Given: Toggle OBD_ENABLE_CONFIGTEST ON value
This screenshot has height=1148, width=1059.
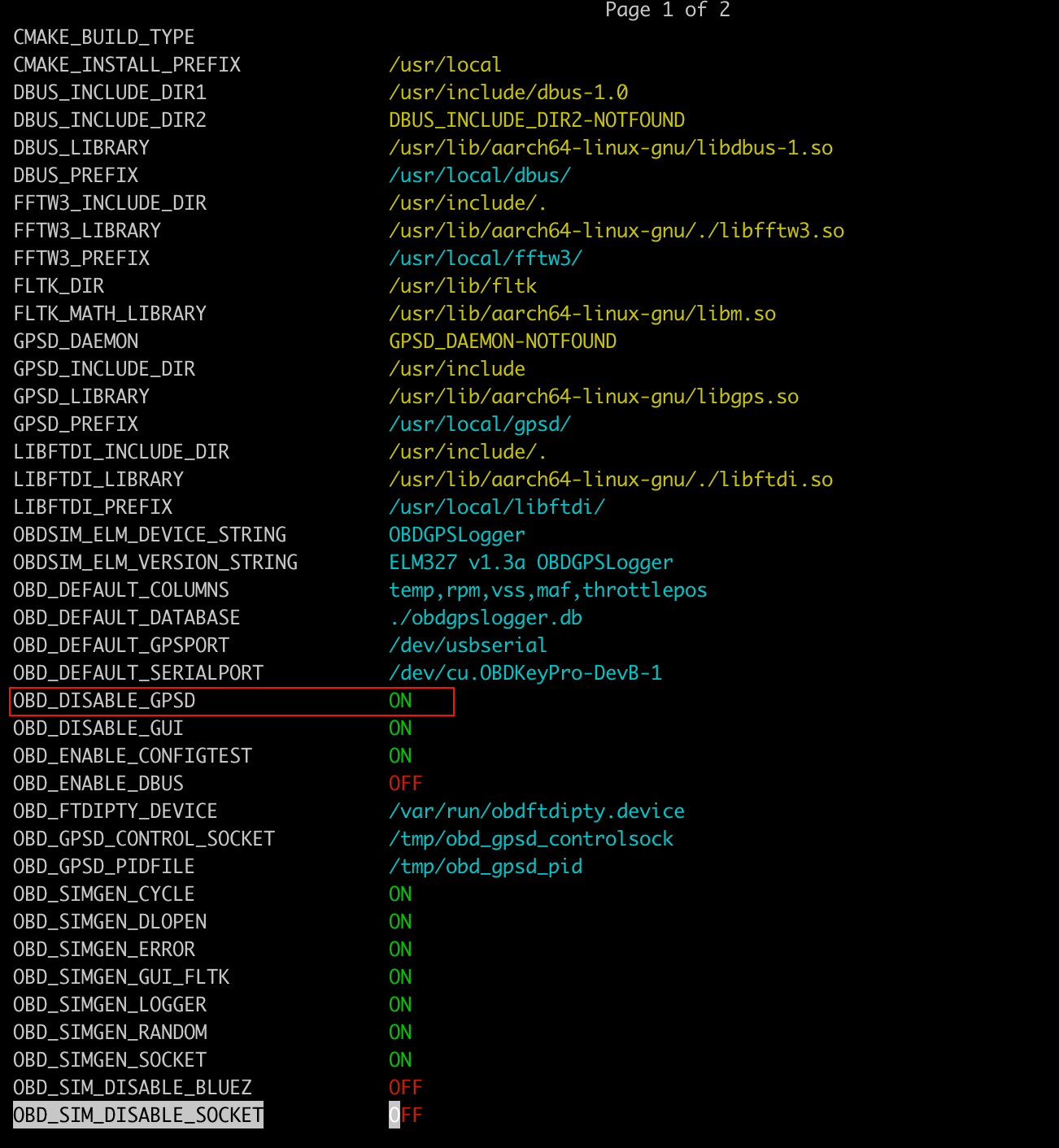Looking at the screenshot, I should point(400,756).
